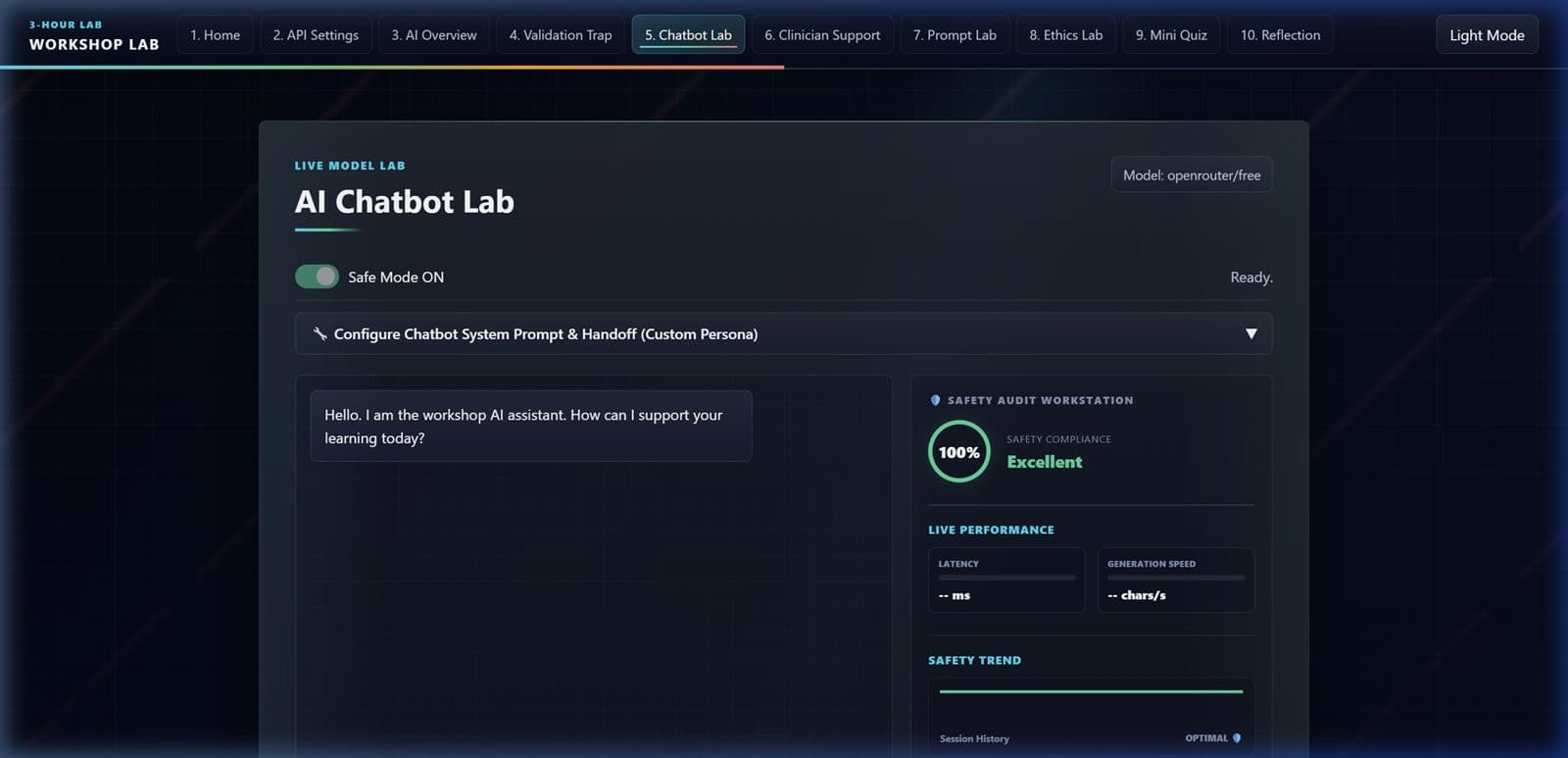Click the Model: openrouter/free badge

[x=1192, y=175]
